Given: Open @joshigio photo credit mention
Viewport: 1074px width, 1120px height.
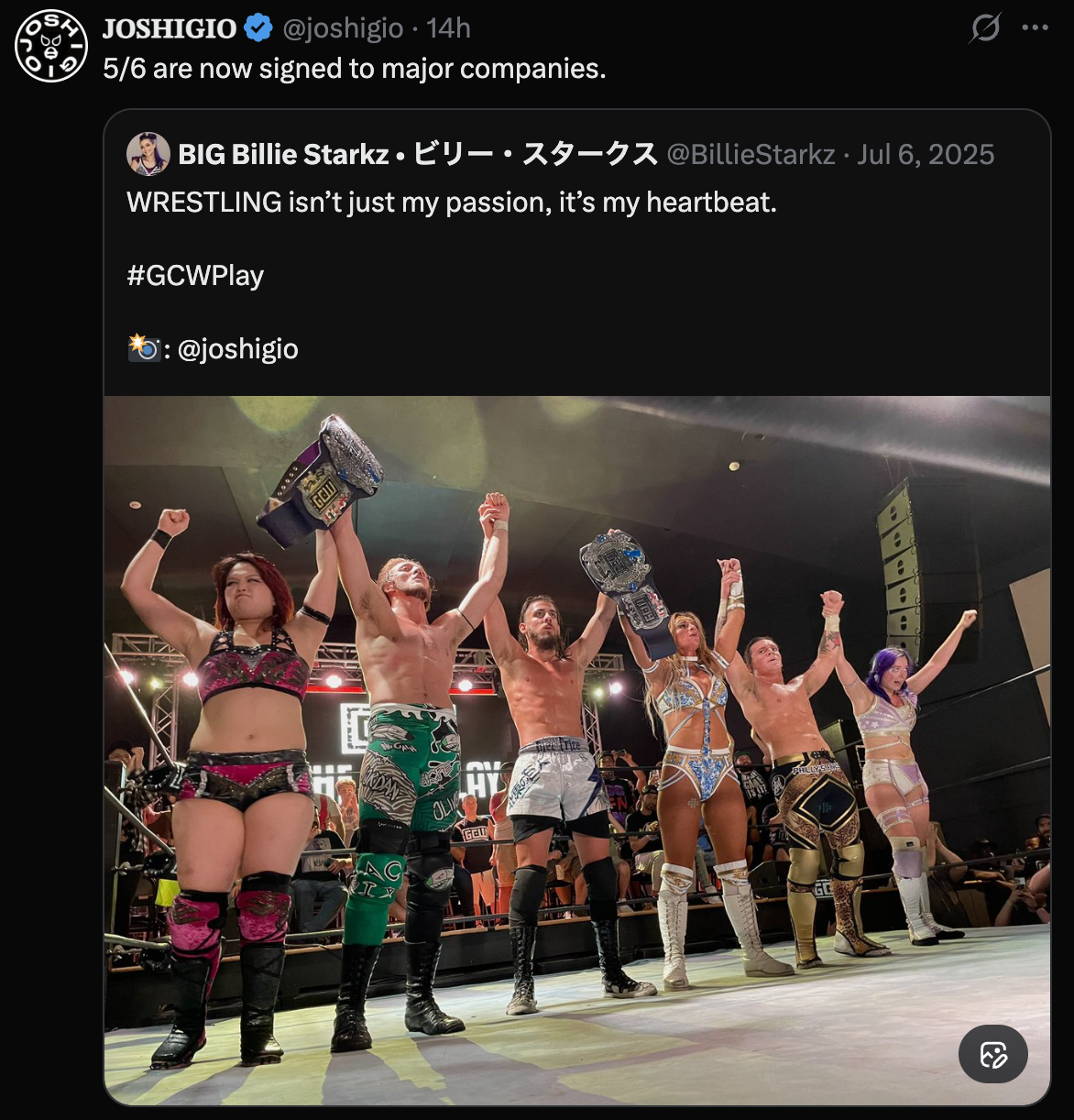Looking at the screenshot, I should coord(238,349).
